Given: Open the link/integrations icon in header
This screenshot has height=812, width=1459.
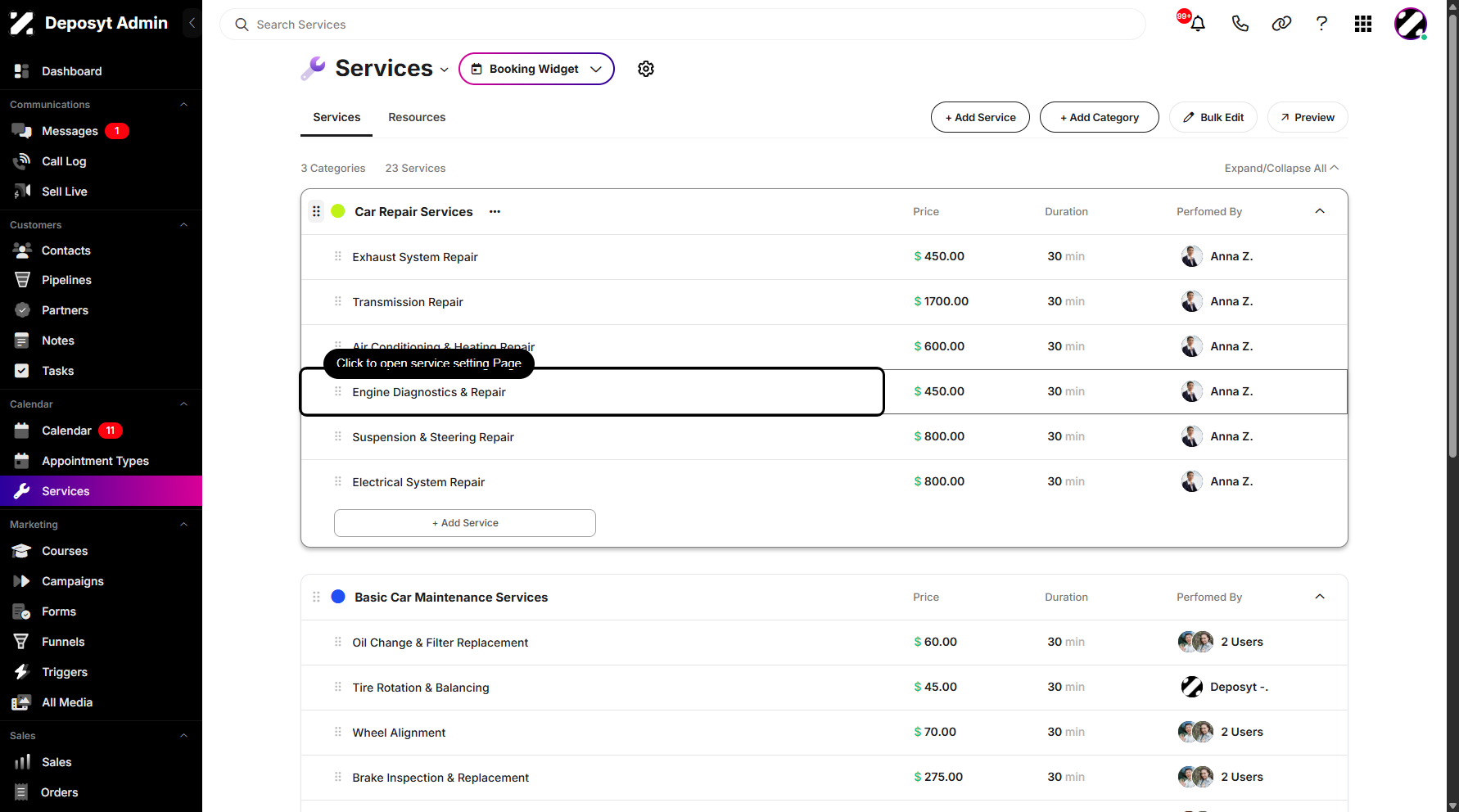Looking at the screenshot, I should point(1281,24).
